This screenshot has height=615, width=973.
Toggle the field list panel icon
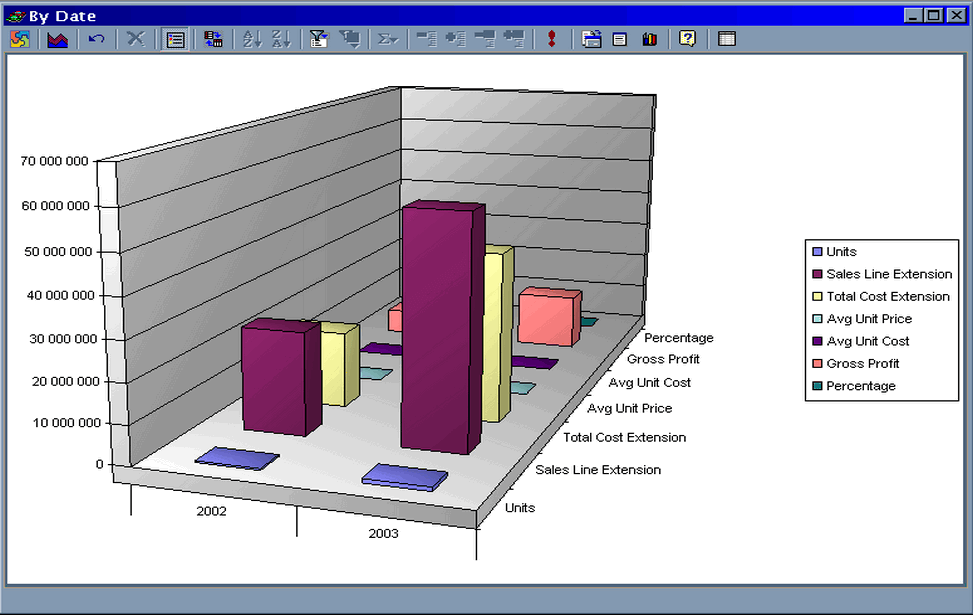(726, 38)
